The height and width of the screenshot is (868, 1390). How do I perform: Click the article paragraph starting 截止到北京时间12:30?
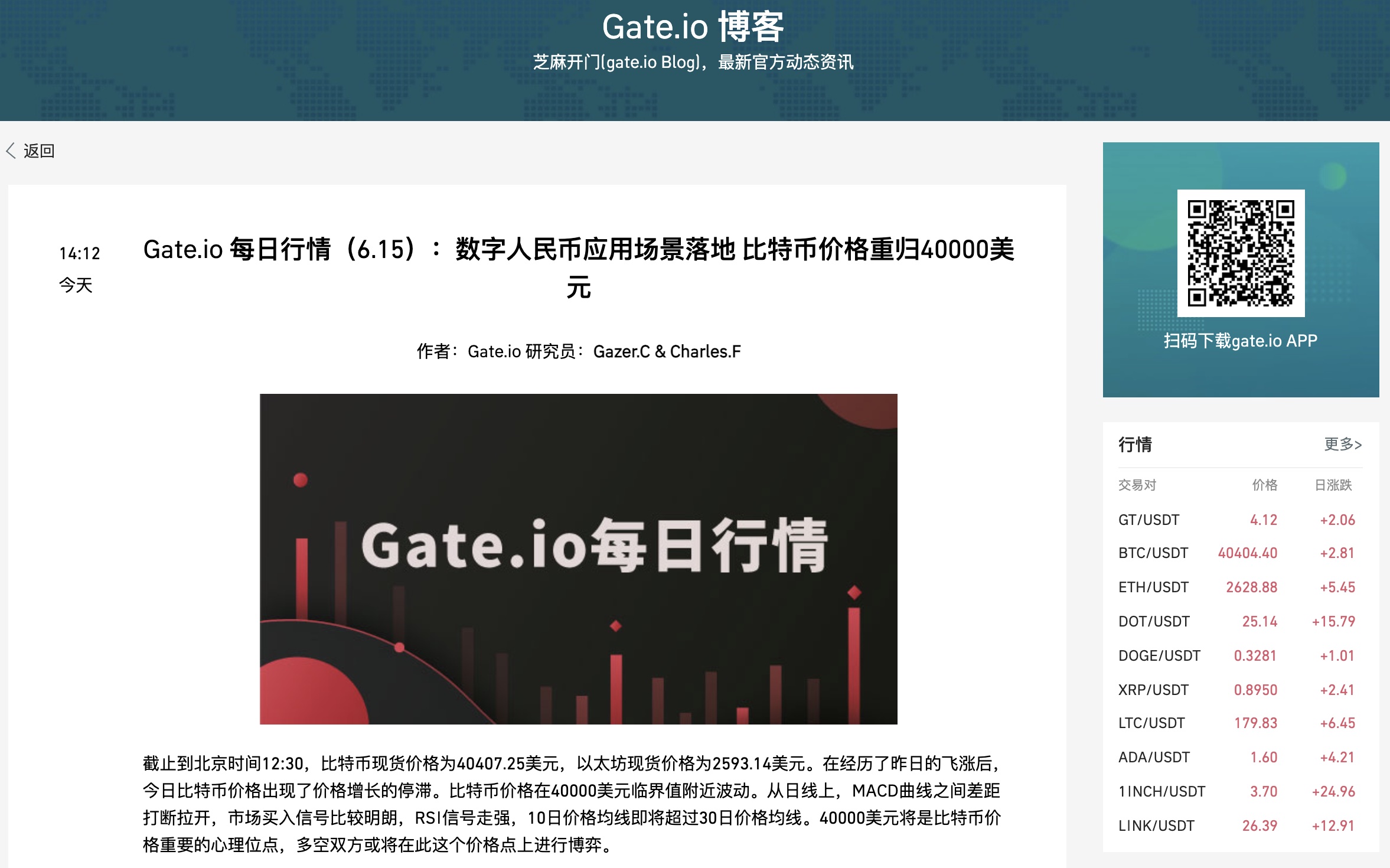click(x=572, y=804)
